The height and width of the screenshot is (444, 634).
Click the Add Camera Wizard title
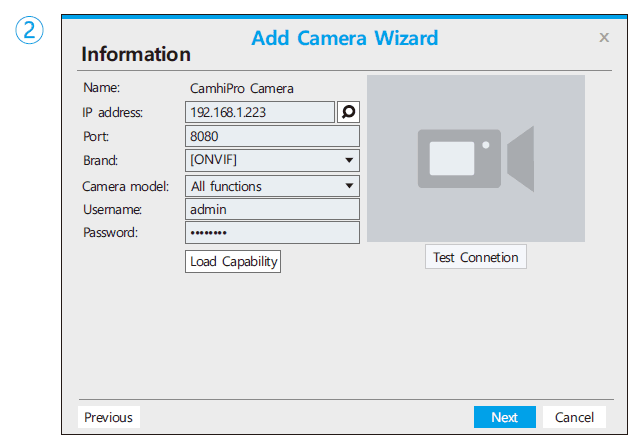click(344, 38)
